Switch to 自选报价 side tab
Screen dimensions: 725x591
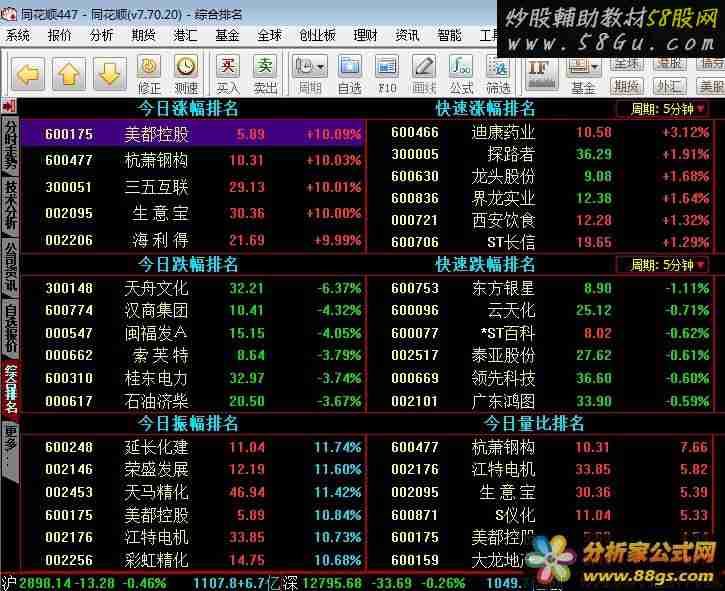tap(10, 326)
